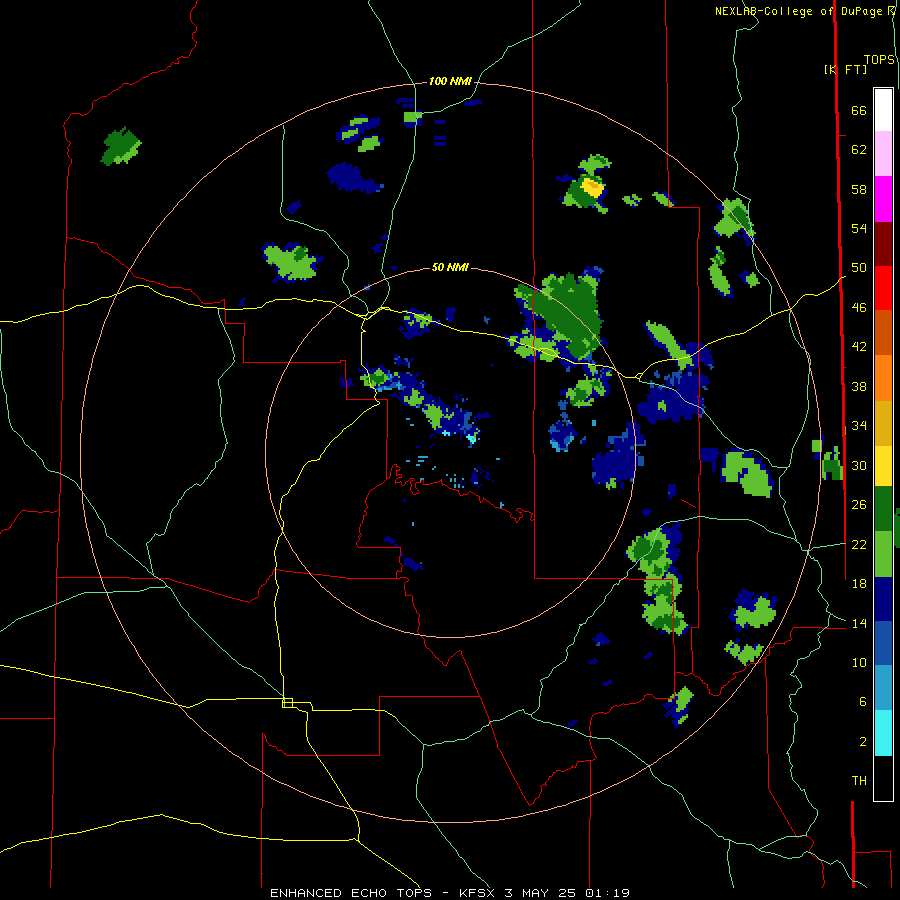Select the dark green swatch beside 26
The image size is (900, 900).
pyautogui.click(x=883, y=509)
